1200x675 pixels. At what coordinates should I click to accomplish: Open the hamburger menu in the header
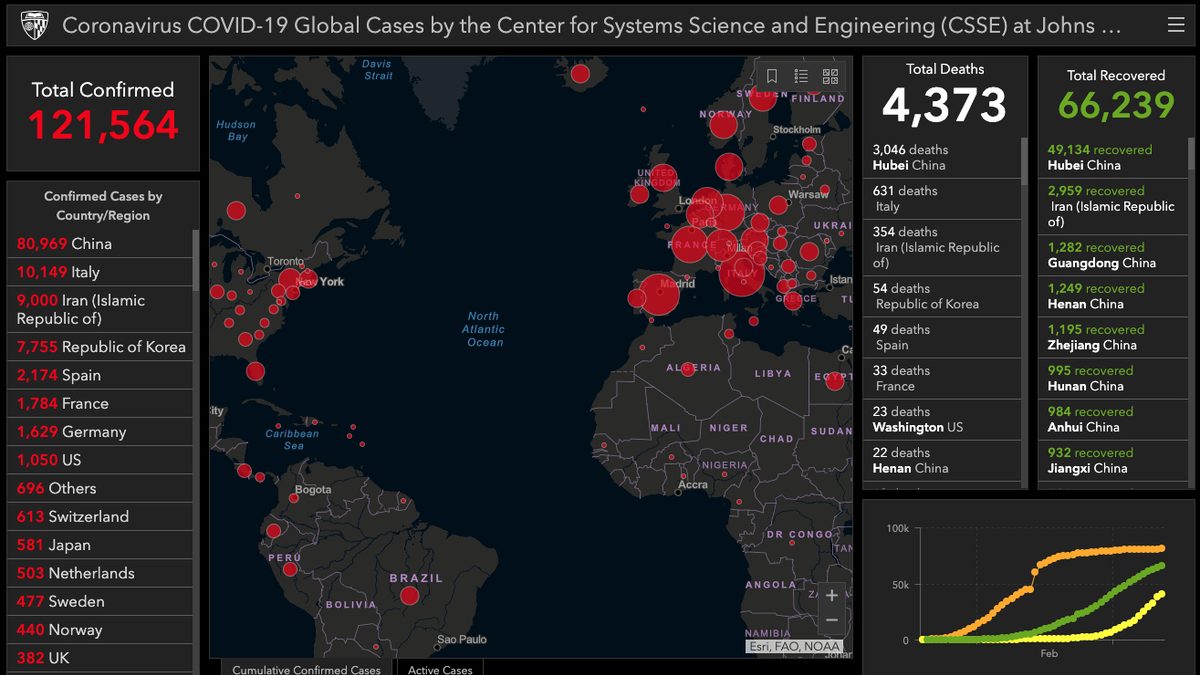[1176, 25]
